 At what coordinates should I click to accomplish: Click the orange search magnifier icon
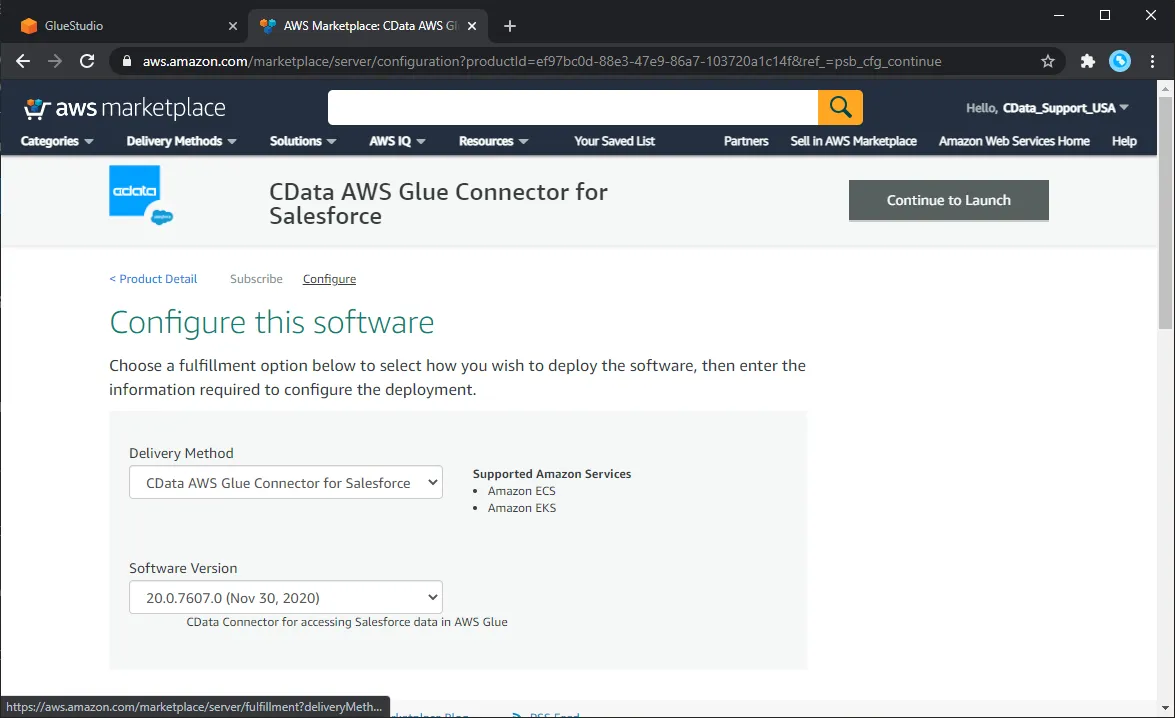click(840, 107)
